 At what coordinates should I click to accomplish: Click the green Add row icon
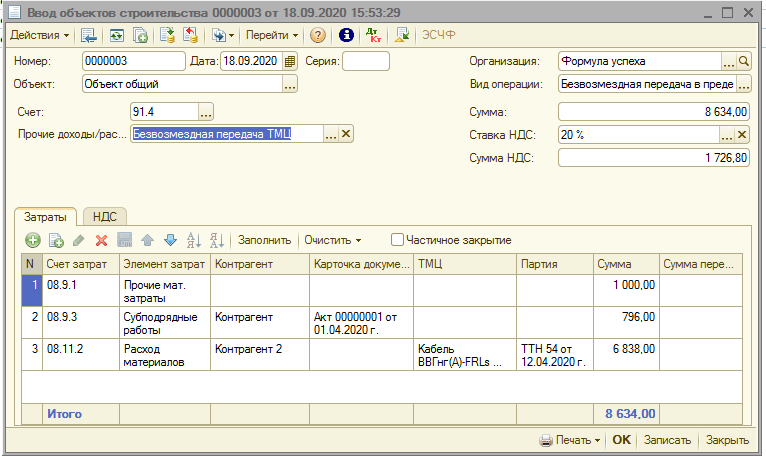(x=33, y=240)
